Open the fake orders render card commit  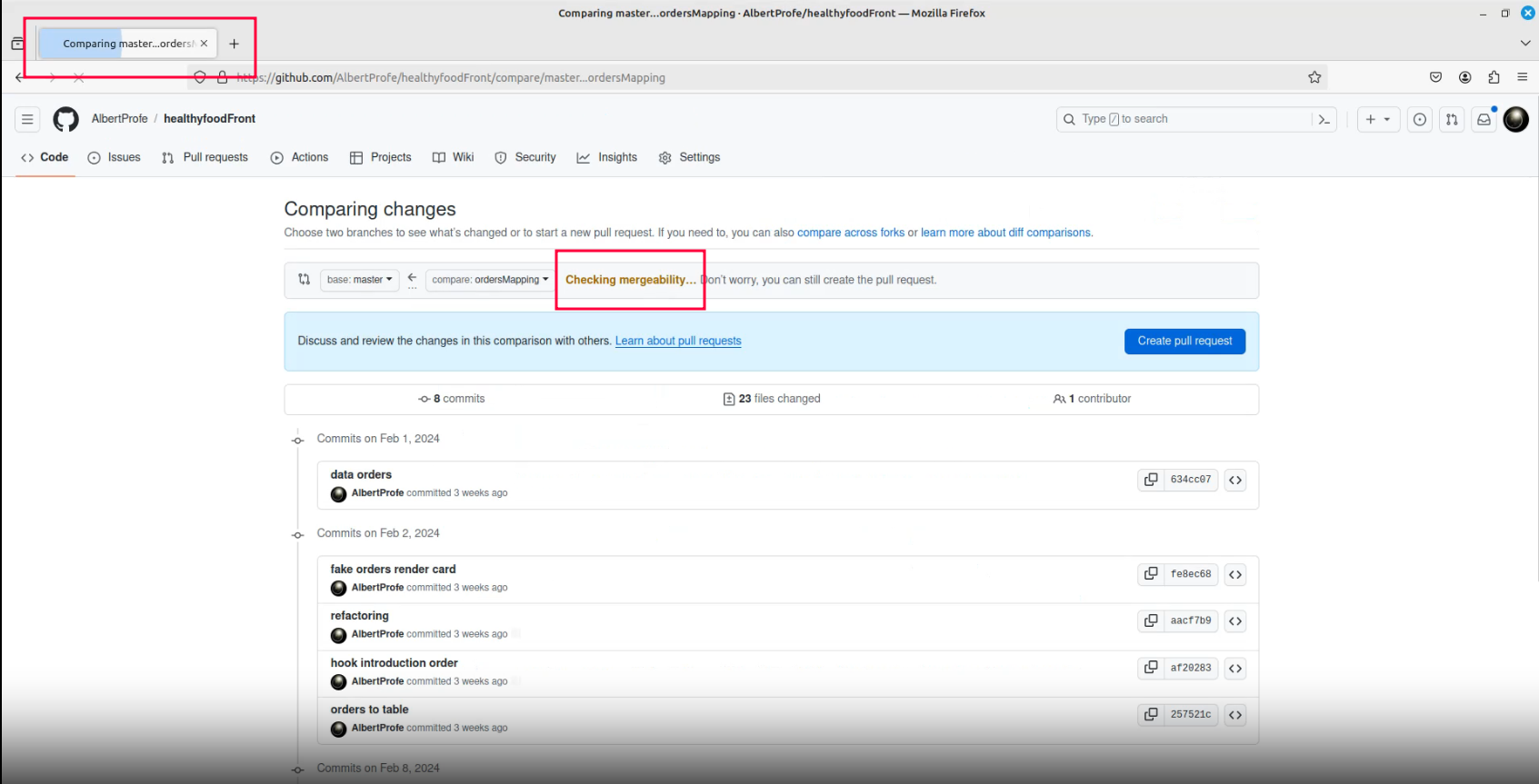[x=393, y=569]
